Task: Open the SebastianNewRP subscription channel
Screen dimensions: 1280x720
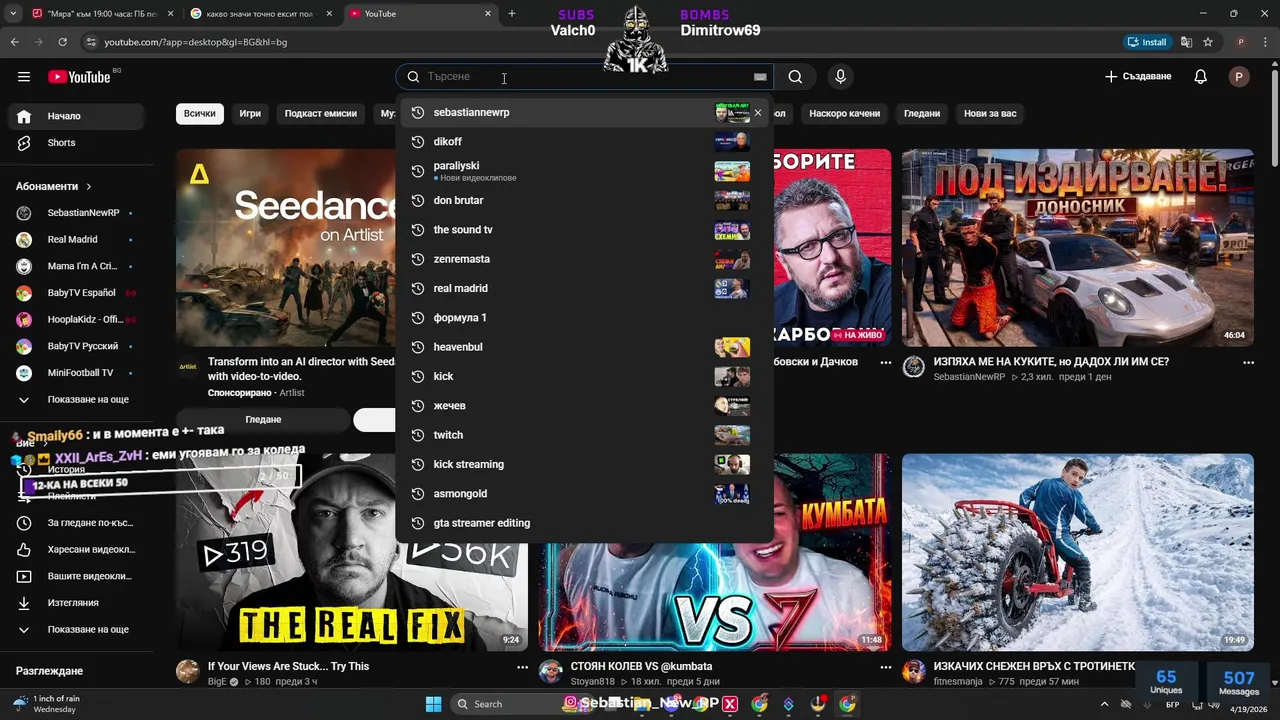Action: click(76, 213)
